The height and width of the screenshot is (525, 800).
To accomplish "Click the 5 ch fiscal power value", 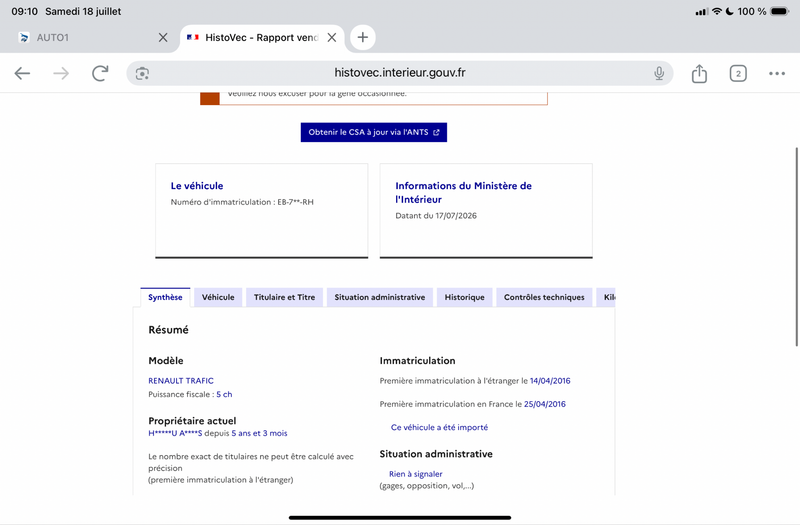I will click(x=224, y=394).
